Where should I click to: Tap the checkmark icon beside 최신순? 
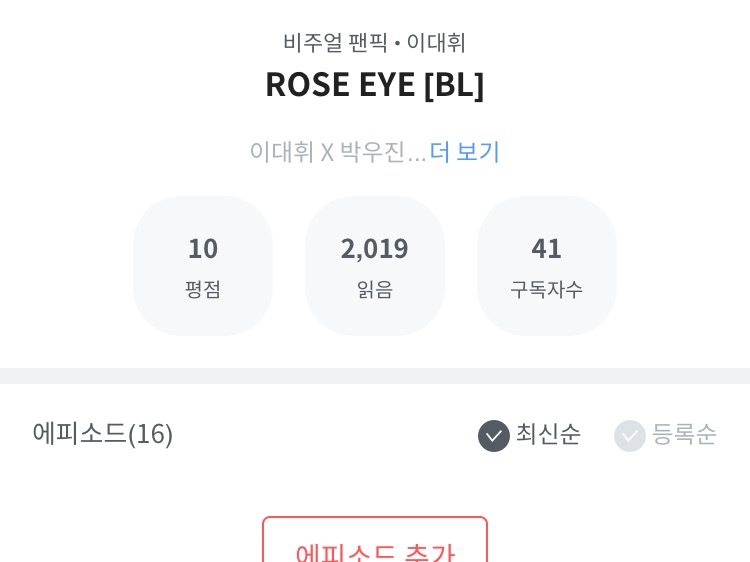tap(494, 435)
